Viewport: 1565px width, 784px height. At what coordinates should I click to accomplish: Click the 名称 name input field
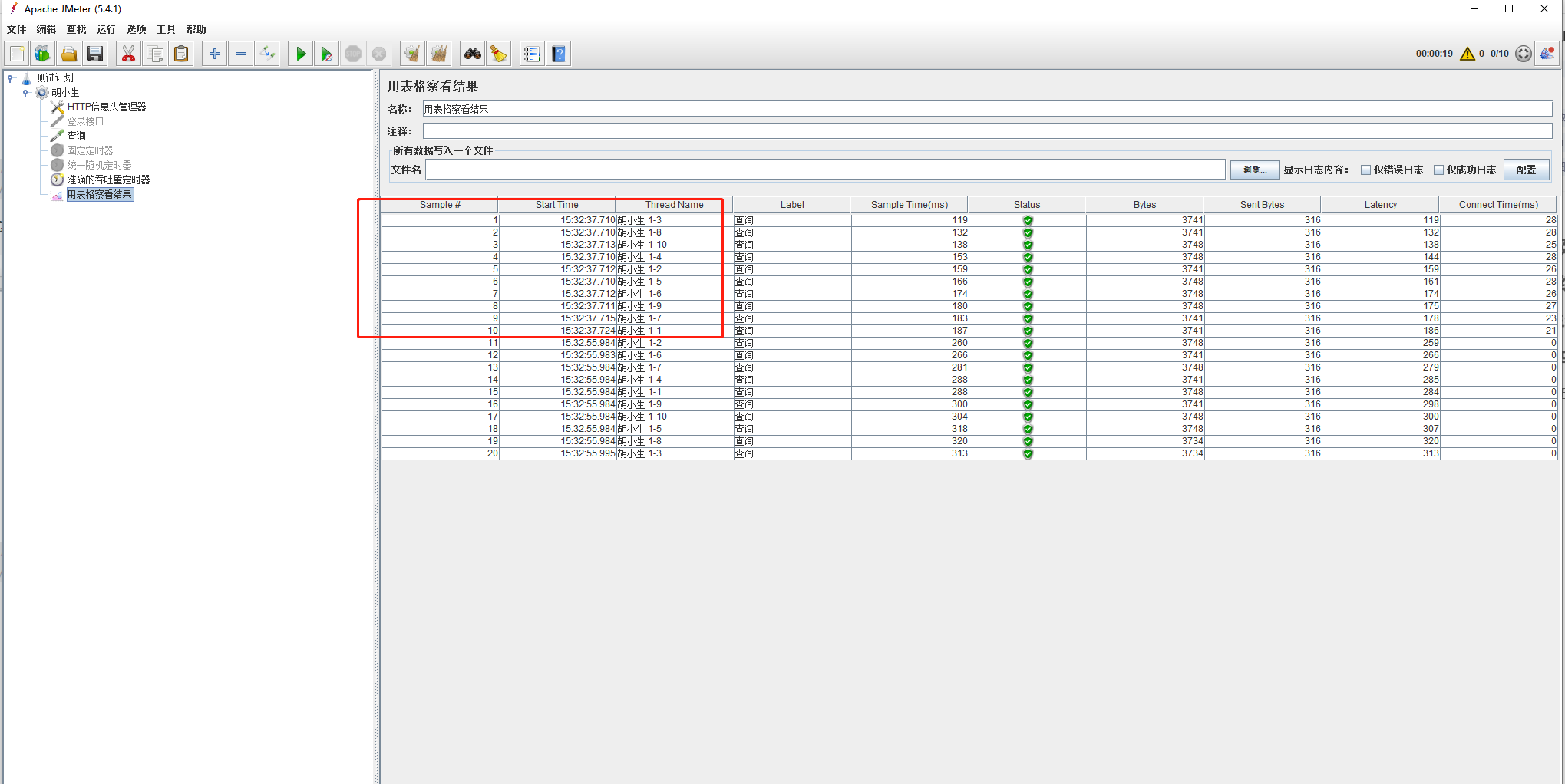coord(987,109)
